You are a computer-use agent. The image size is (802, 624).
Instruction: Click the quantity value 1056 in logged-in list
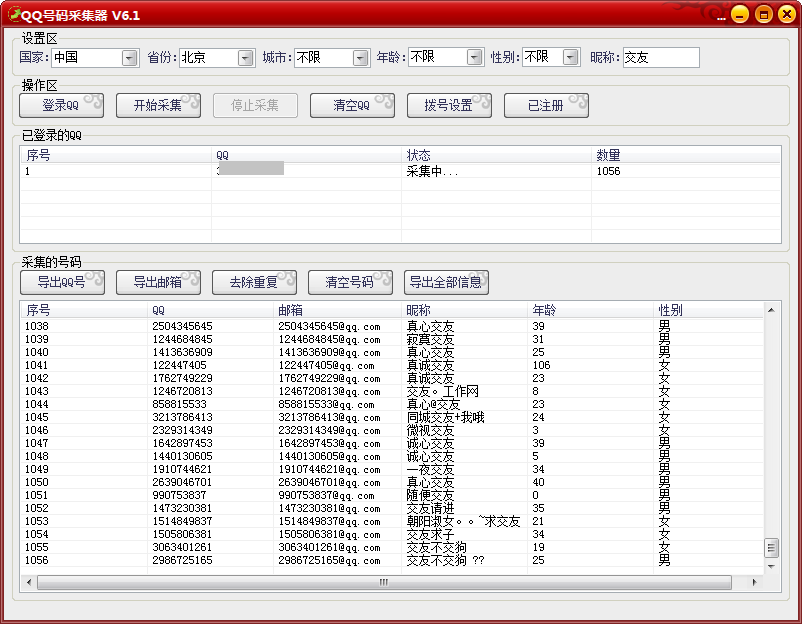pyautogui.click(x=608, y=171)
